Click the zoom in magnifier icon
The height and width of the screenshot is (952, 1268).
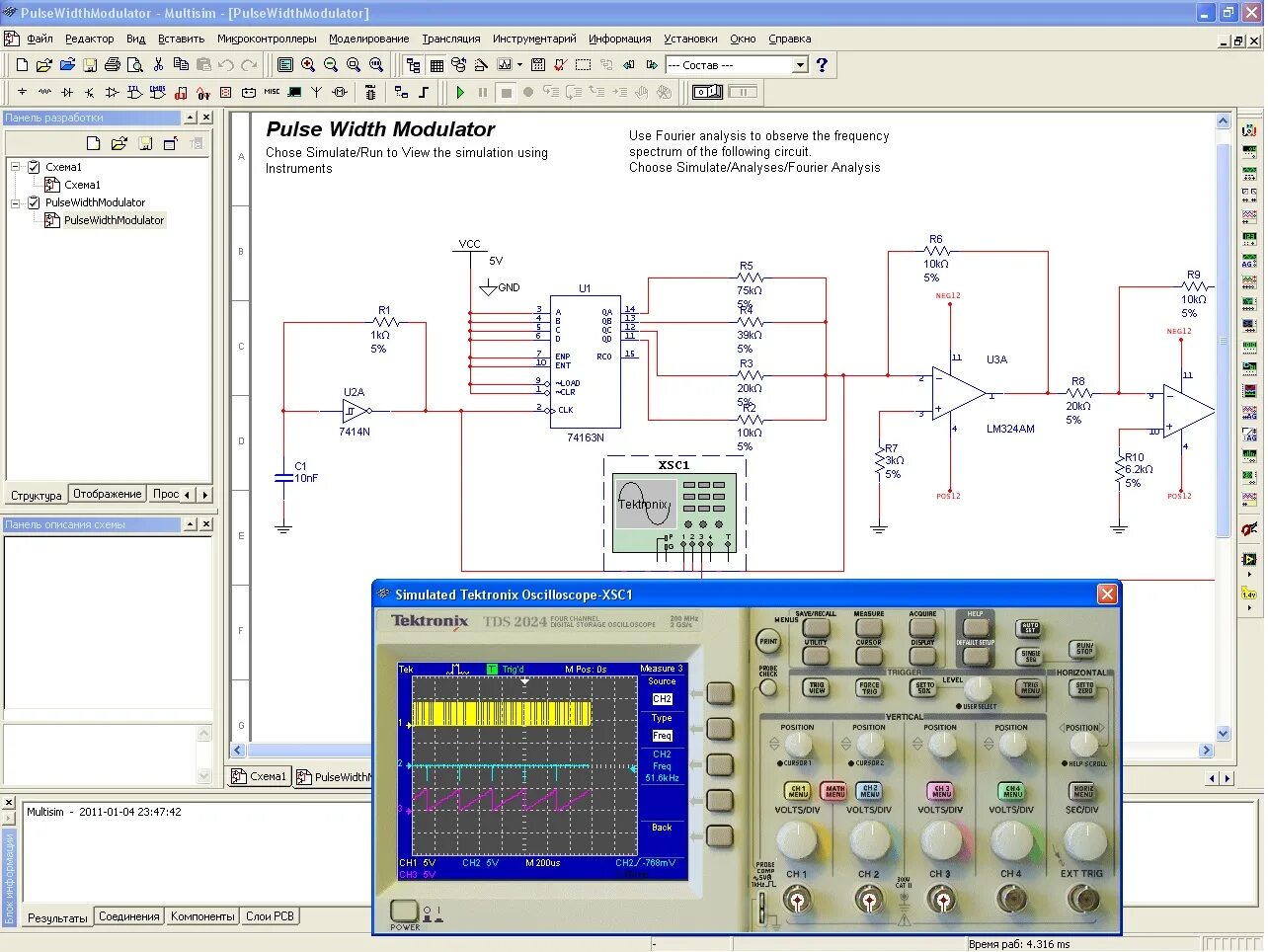(308, 65)
